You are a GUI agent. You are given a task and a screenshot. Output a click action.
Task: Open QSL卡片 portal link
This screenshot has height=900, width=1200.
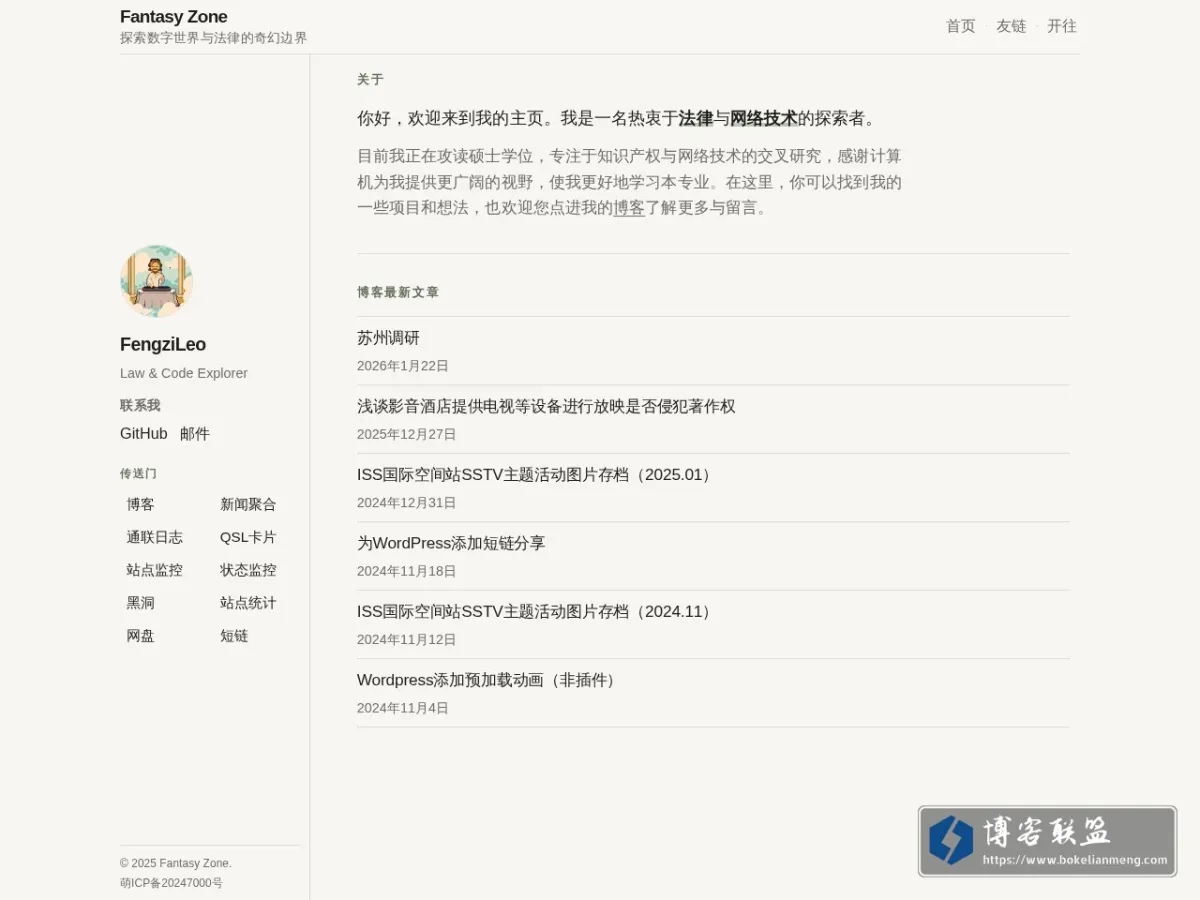[248, 537]
